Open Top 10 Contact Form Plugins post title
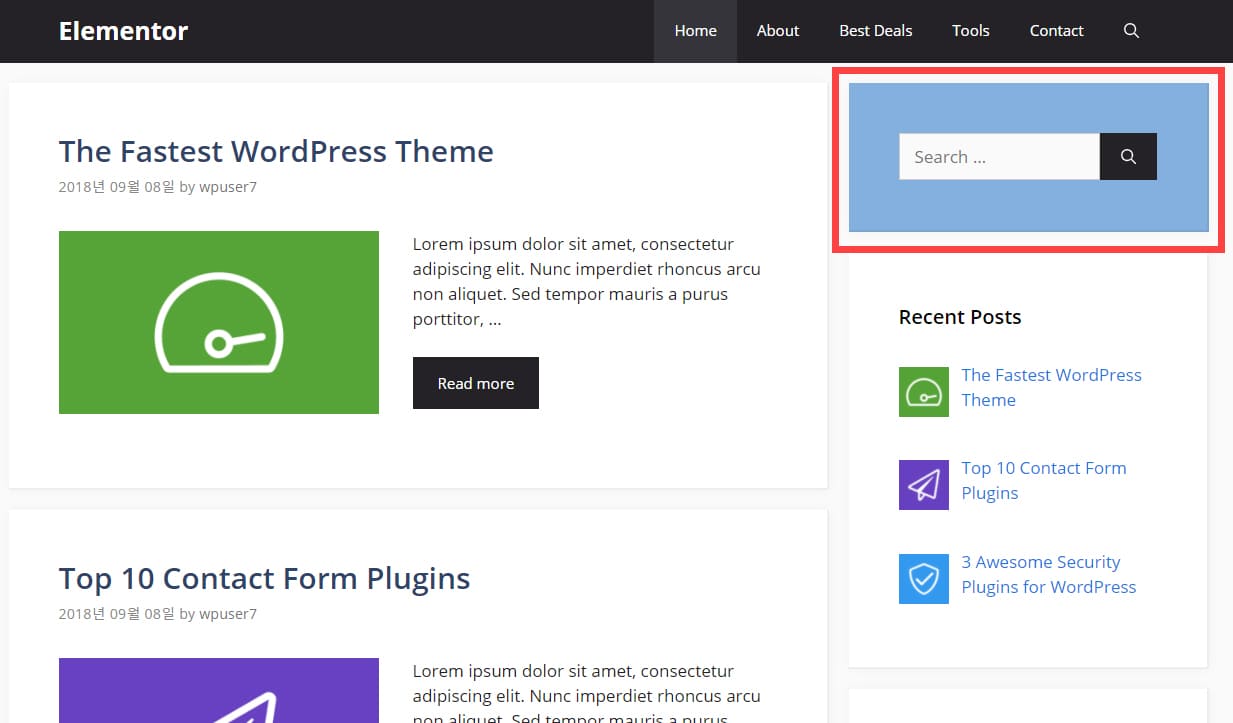Image resolution: width=1233 pixels, height=723 pixels. (x=264, y=578)
